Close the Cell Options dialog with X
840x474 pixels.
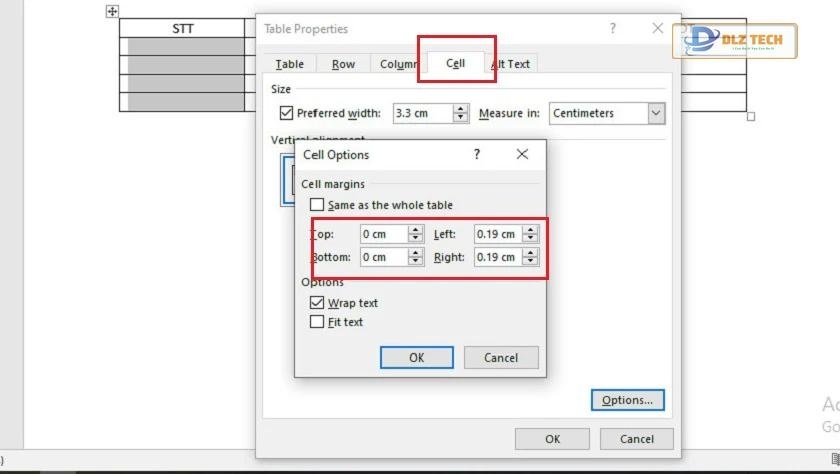tap(522, 154)
